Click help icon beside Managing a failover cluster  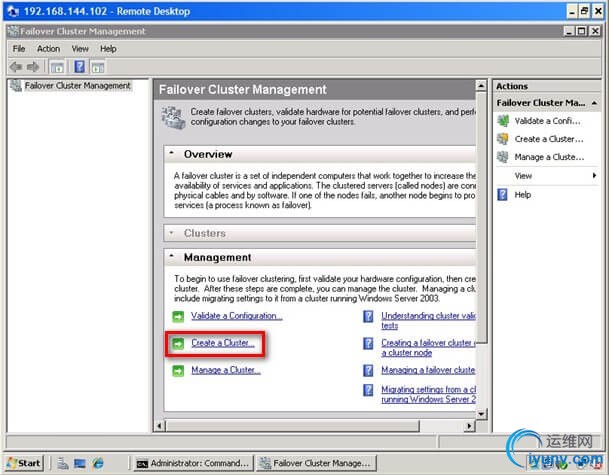(368, 370)
